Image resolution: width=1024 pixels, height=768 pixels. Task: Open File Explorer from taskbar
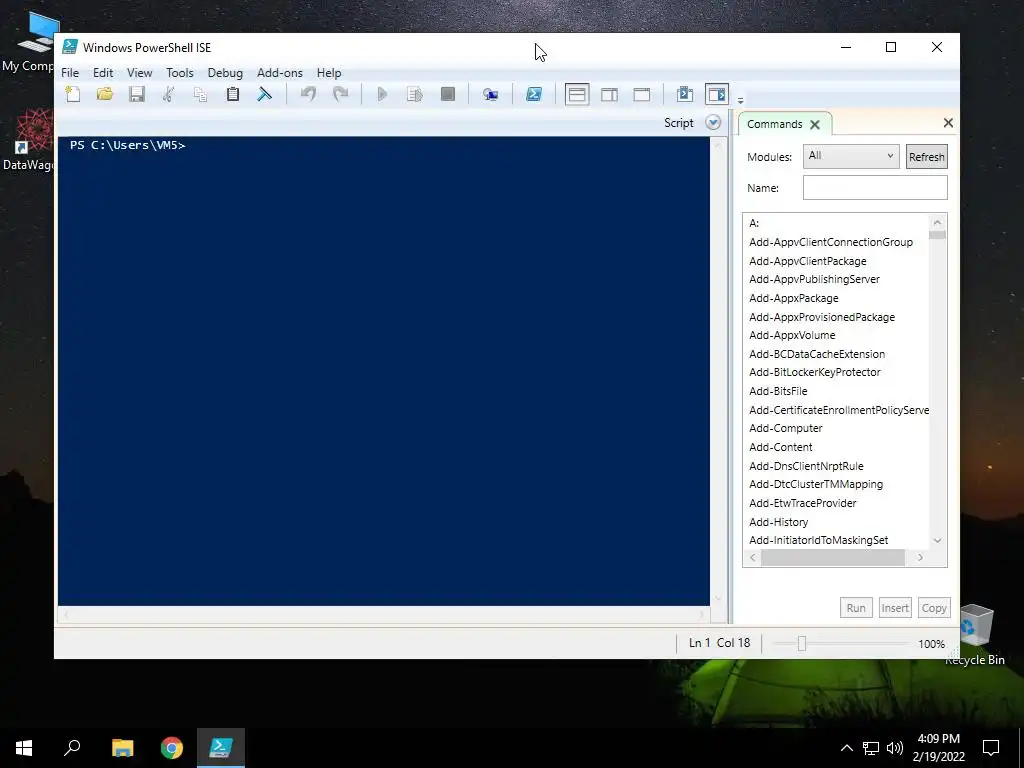point(122,748)
